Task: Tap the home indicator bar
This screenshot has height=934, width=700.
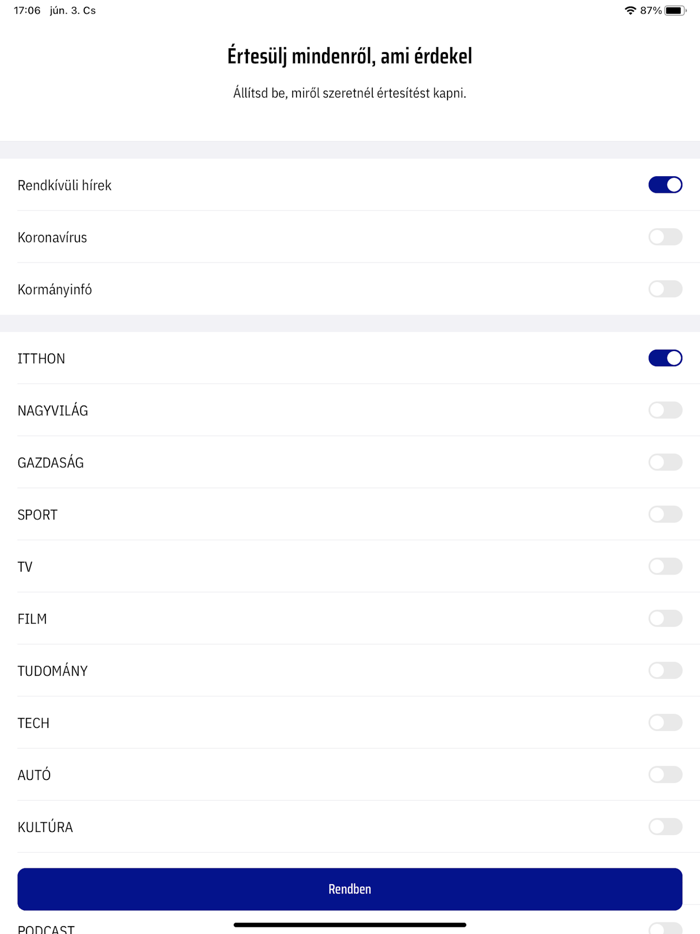Action: pyautogui.click(x=350, y=925)
